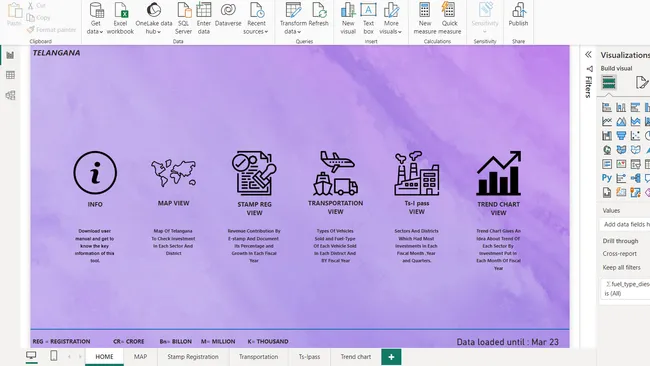Select the decomposition tree visual
The height and width of the screenshot is (366, 650).
[635, 178]
